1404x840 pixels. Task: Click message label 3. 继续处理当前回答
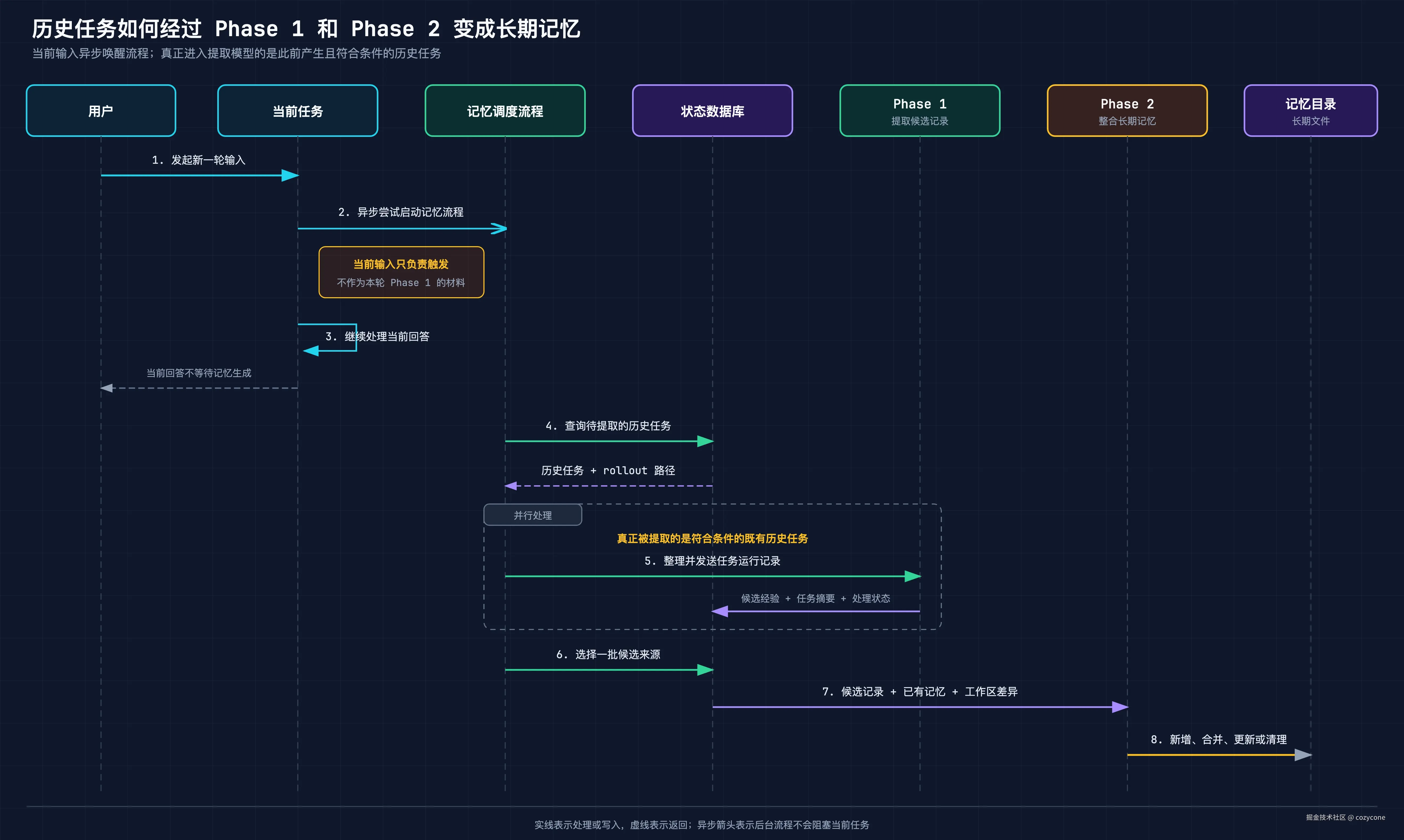378,337
